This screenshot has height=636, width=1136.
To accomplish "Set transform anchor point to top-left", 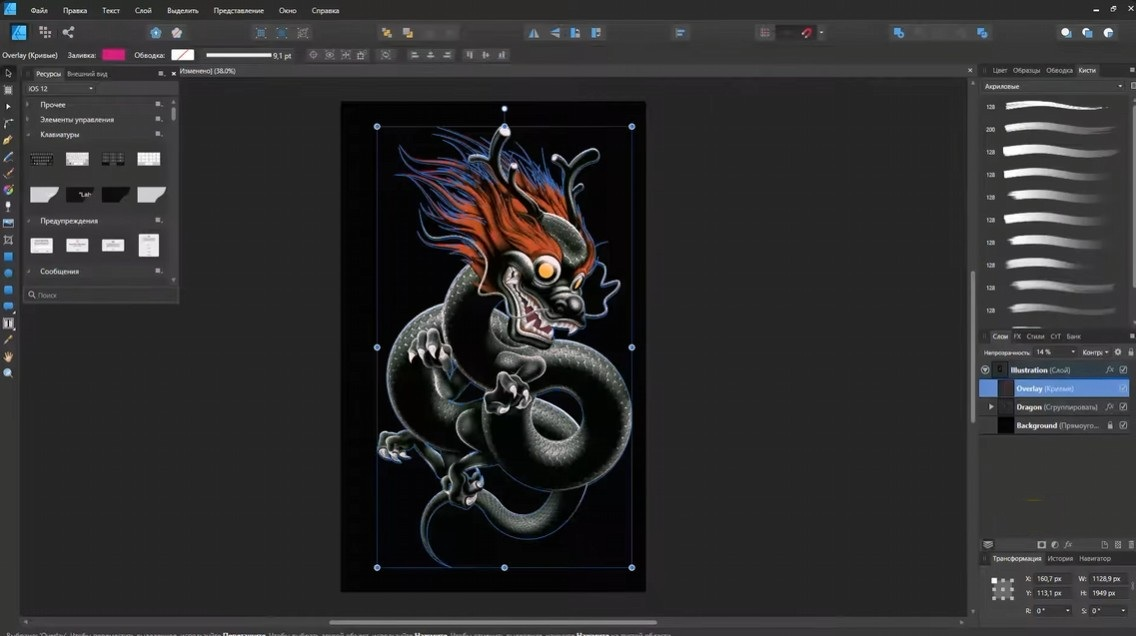I will [993, 580].
